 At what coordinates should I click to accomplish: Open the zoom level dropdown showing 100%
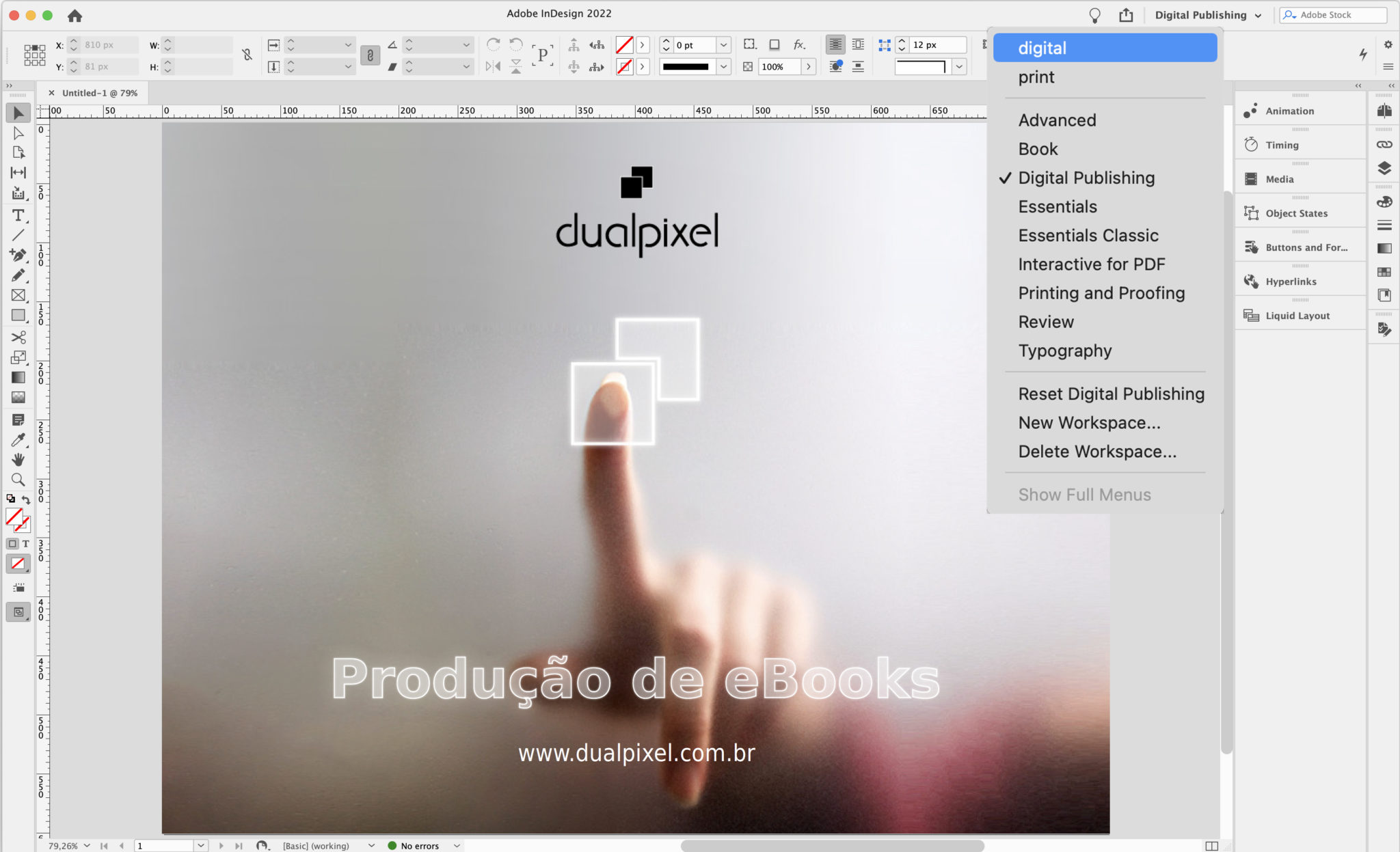809,66
